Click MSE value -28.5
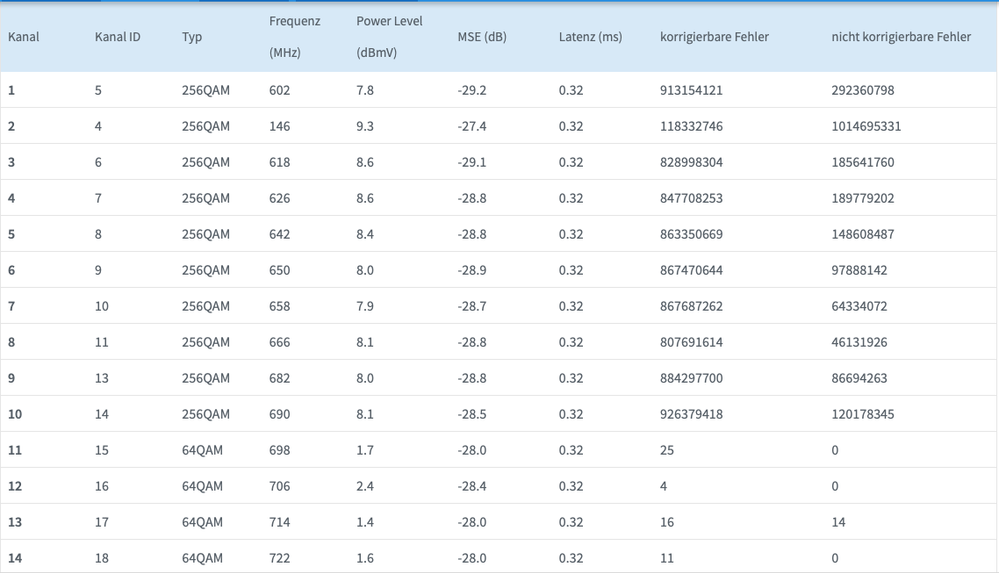 point(471,414)
